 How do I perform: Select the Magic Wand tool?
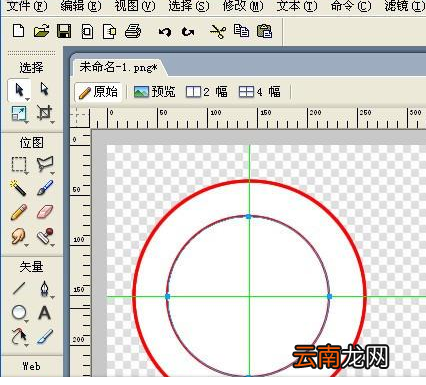click(x=18, y=188)
